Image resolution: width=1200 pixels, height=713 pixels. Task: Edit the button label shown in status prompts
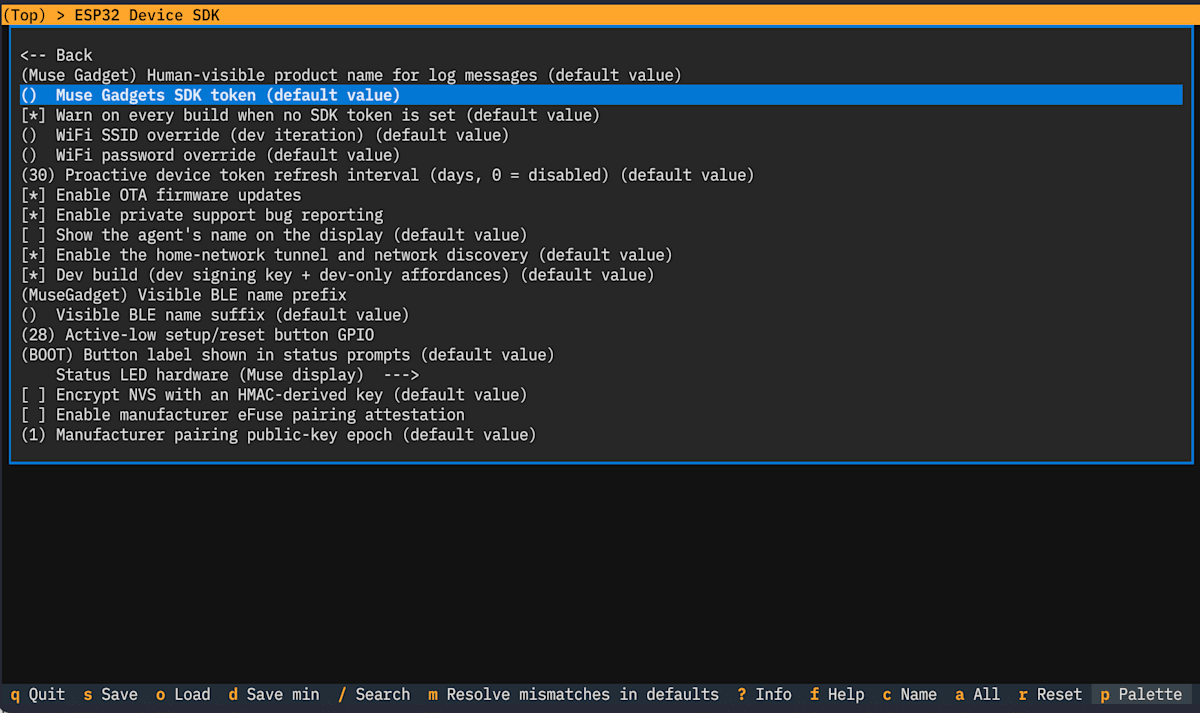click(288, 355)
